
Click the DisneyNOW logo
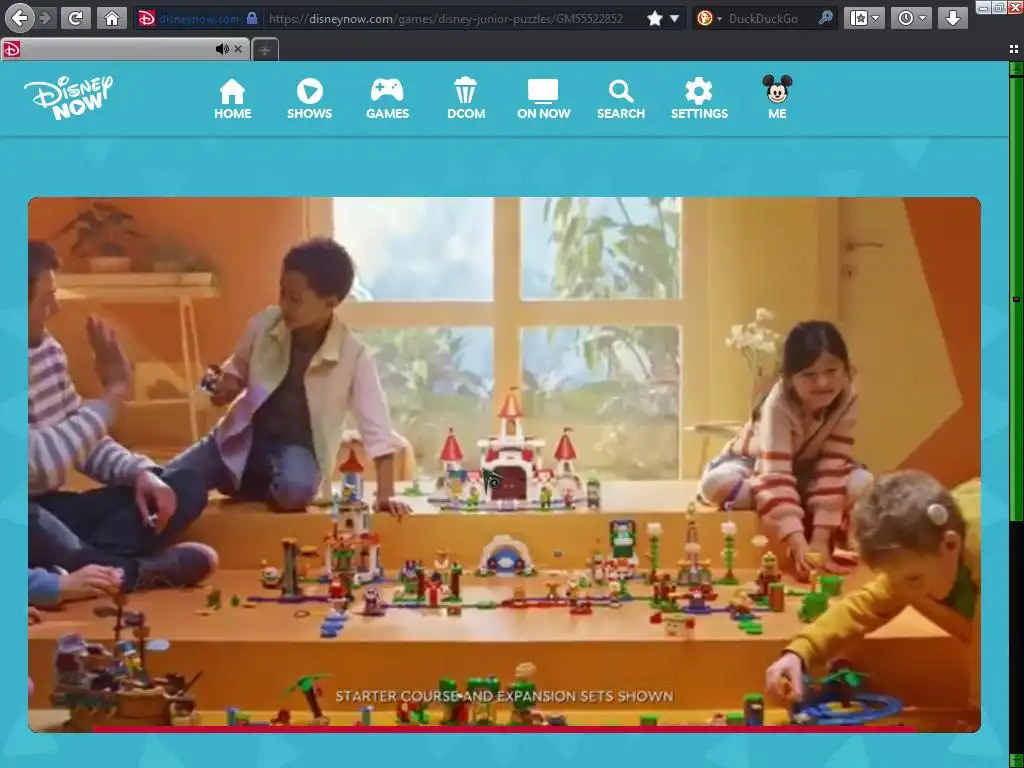click(x=69, y=97)
